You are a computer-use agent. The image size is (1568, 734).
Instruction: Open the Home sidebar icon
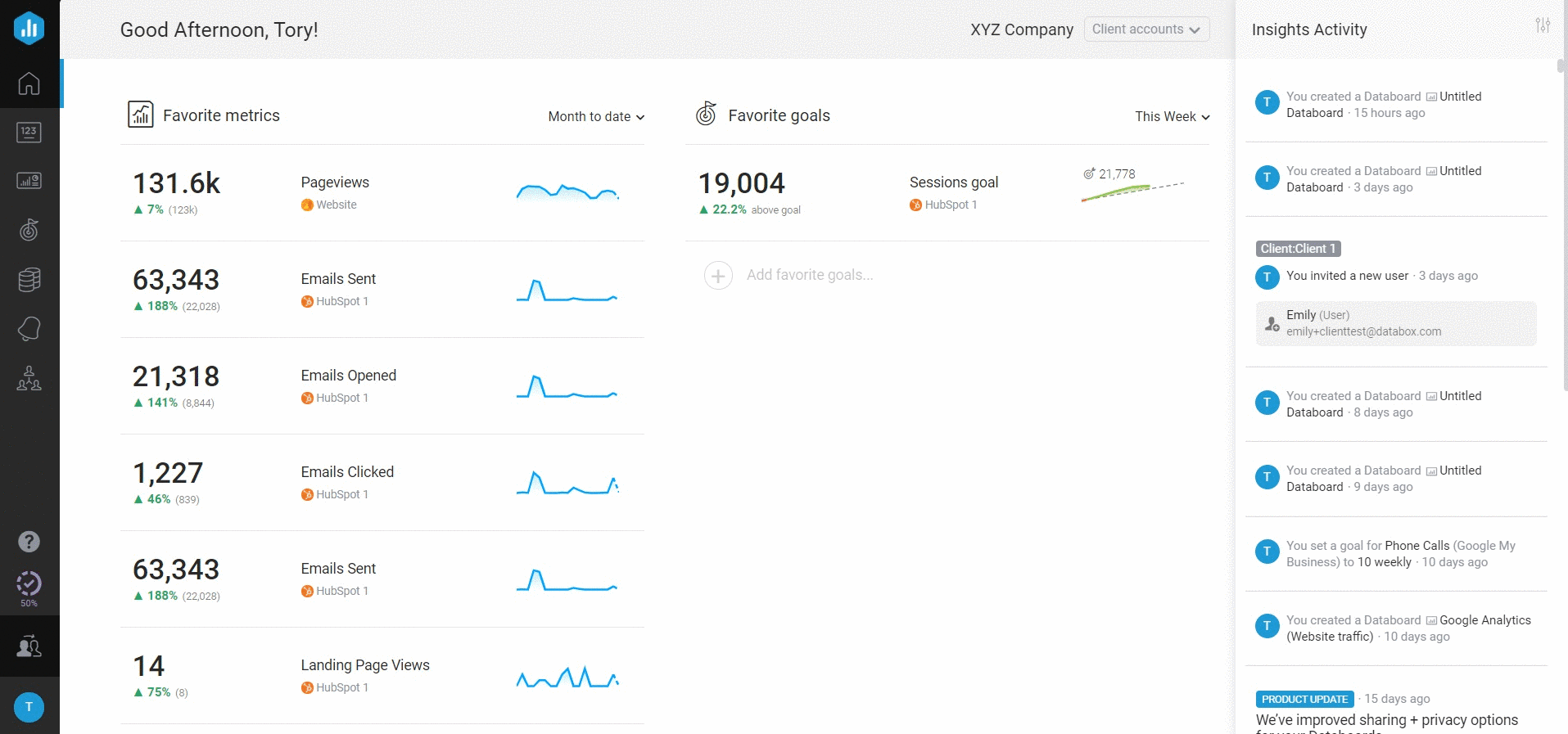click(29, 83)
